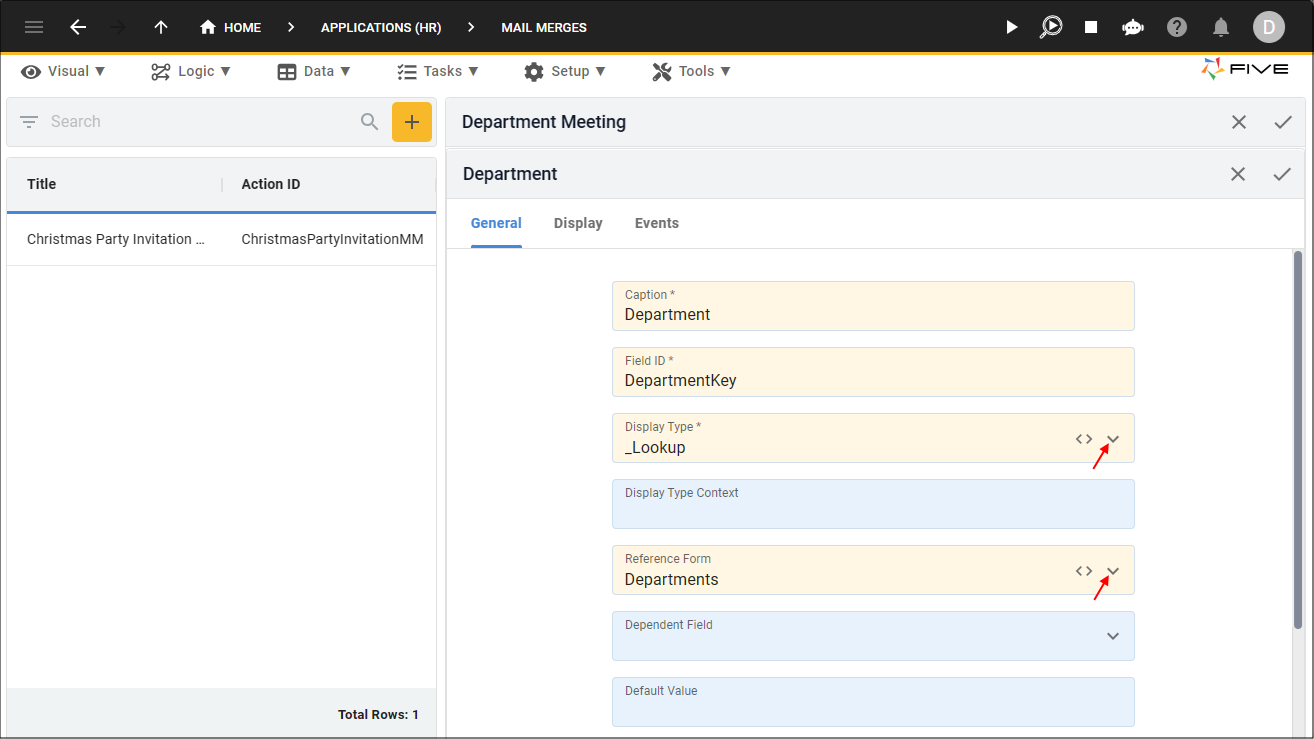The image size is (1314, 739).
Task: Open the Logic menu
Action: pyautogui.click(x=191, y=71)
